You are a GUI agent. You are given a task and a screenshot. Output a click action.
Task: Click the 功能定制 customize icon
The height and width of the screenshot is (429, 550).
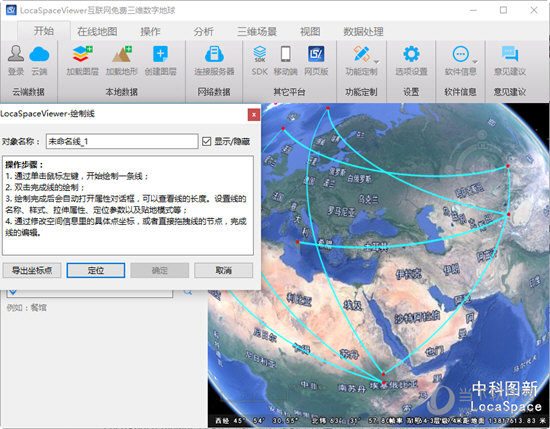361,54
